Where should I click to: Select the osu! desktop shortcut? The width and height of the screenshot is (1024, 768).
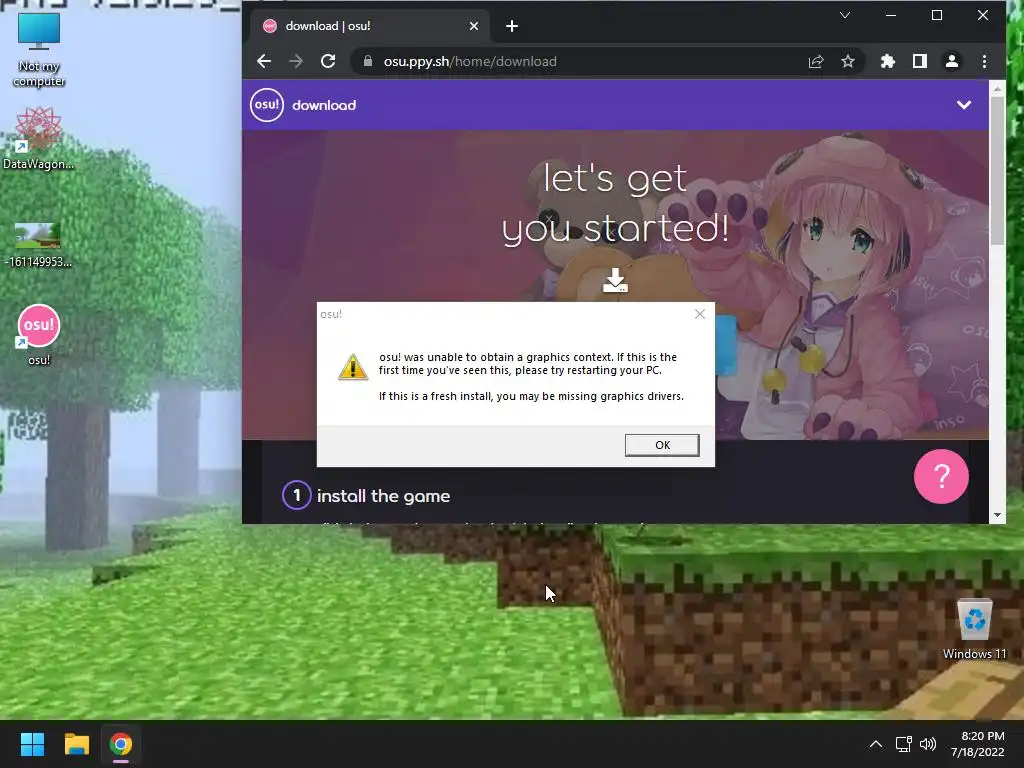point(39,335)
